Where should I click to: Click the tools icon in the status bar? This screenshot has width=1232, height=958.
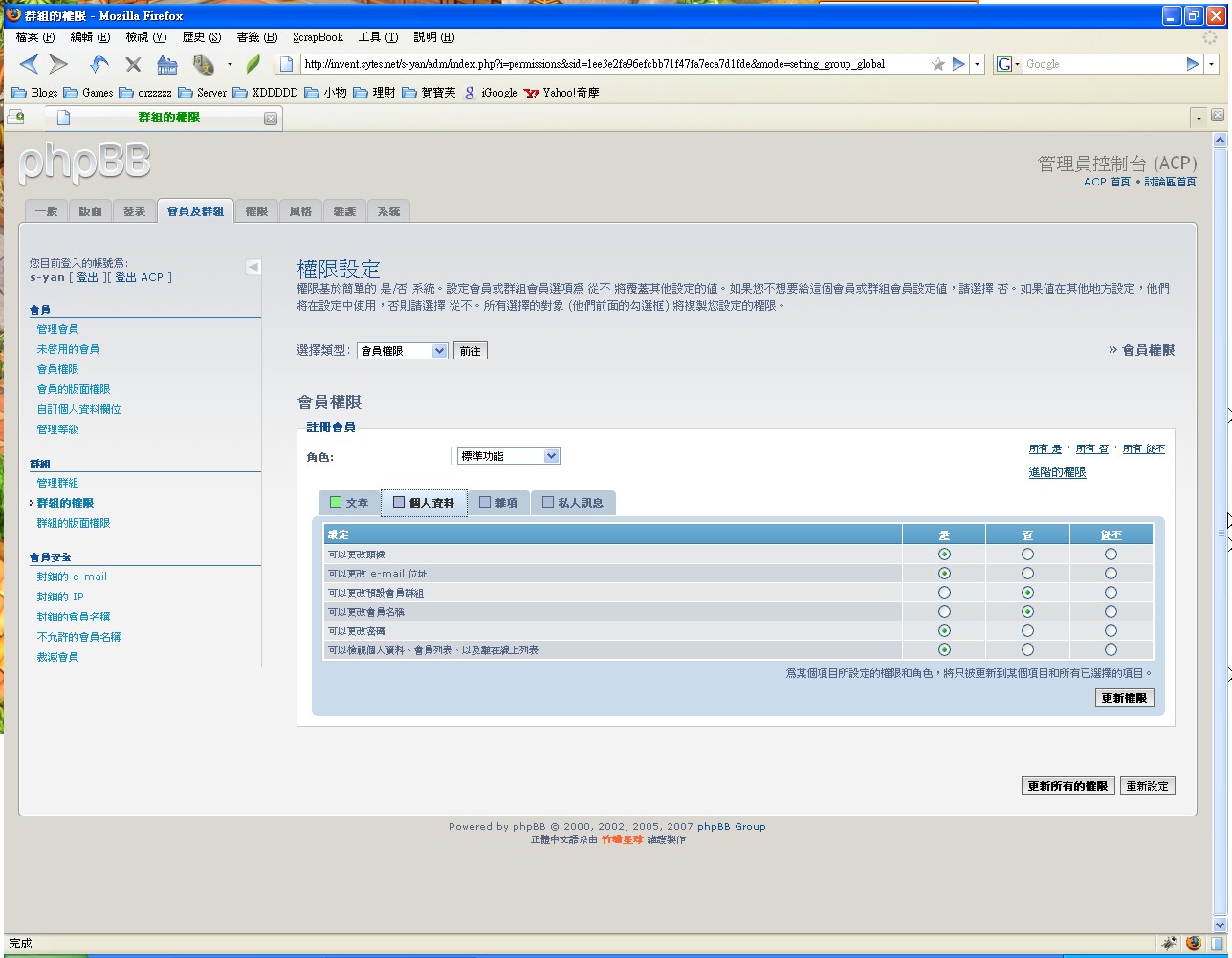coord(1169,943)
